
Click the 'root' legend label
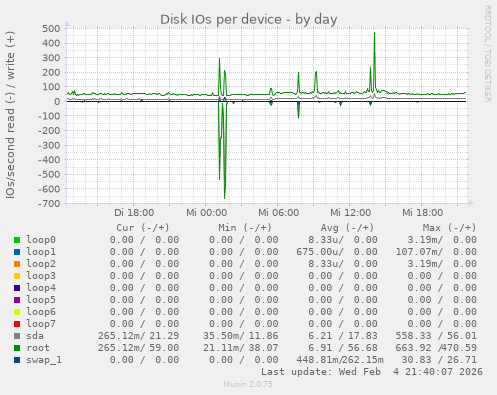pos(38,348)
